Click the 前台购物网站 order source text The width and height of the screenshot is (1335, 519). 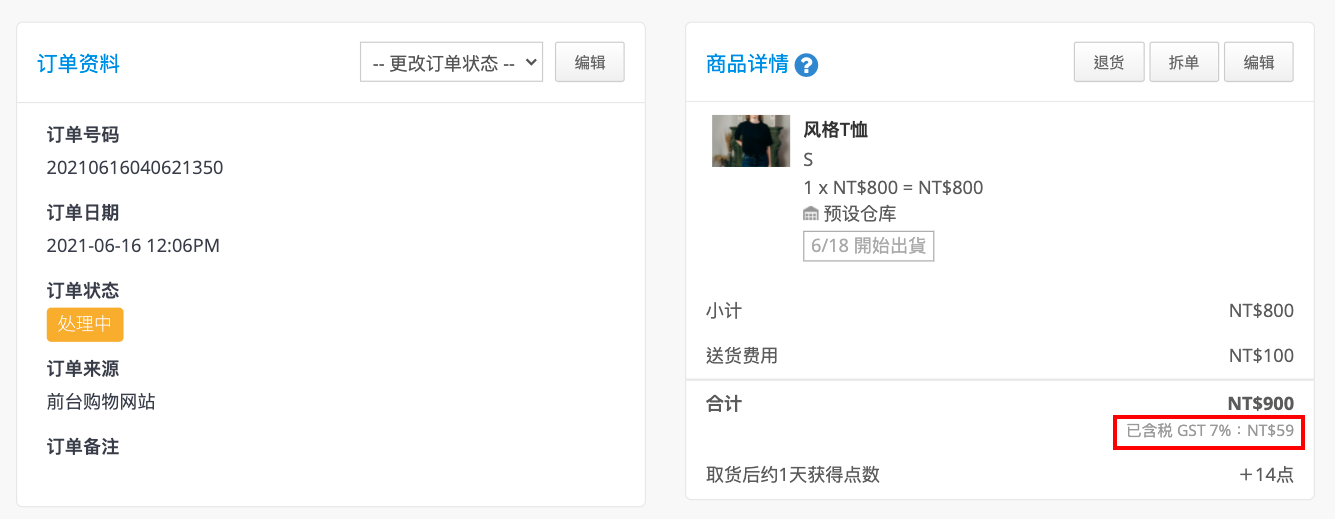[x=101, y=402]
